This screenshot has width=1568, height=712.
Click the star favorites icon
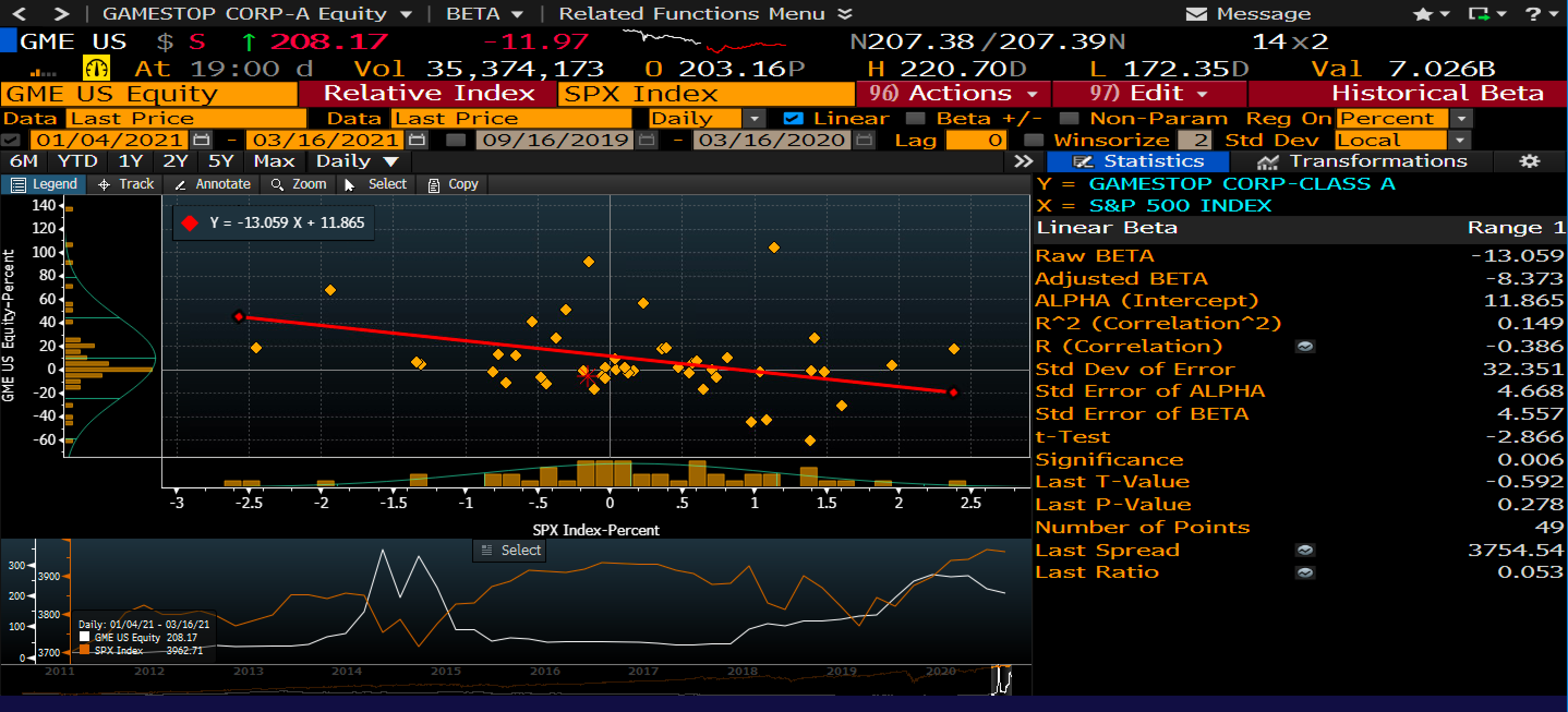point(1422,14)
